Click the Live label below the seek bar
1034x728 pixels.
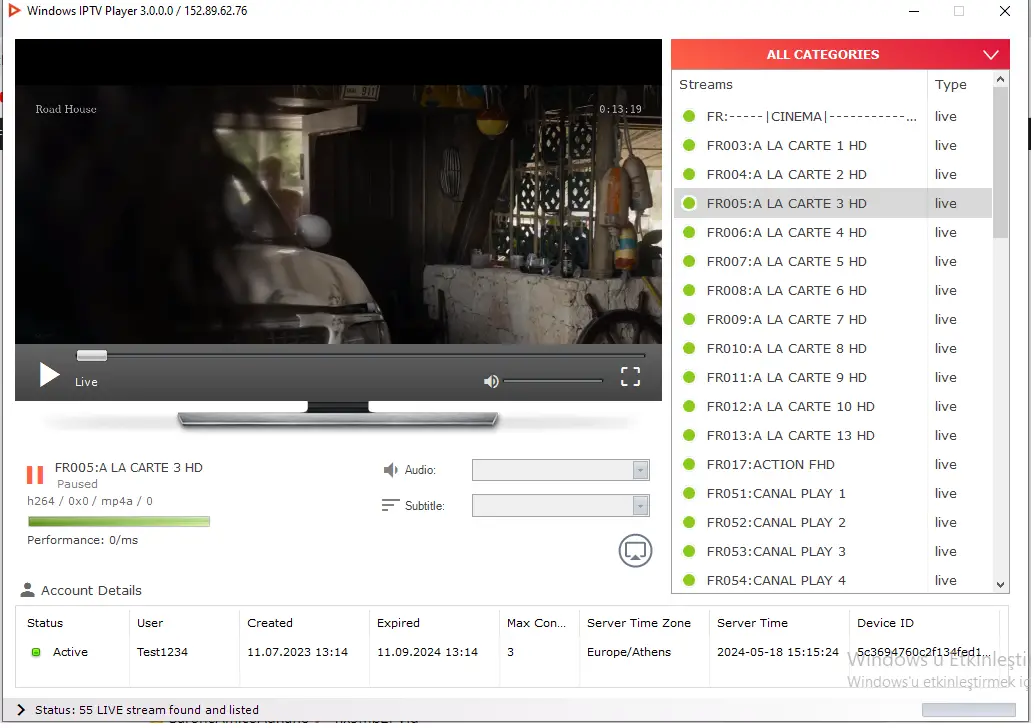click(x=86, y=383)
